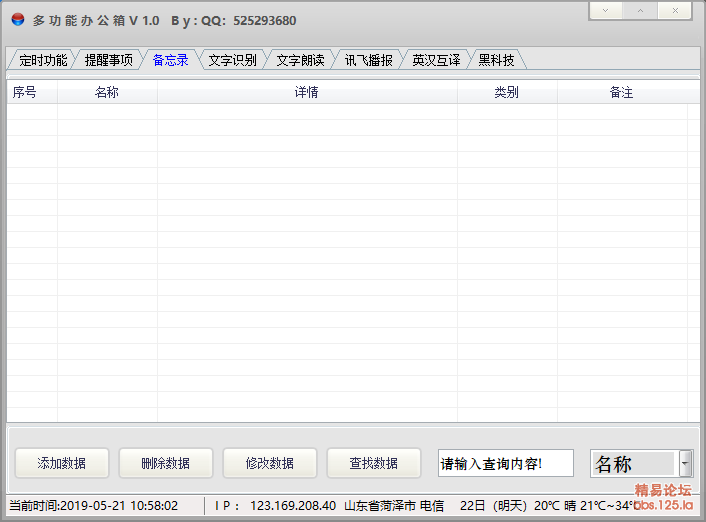Screen dimensions: 706x522
Task: Open the 名称 search-field dropdown
Action: [x=642, y=463]
